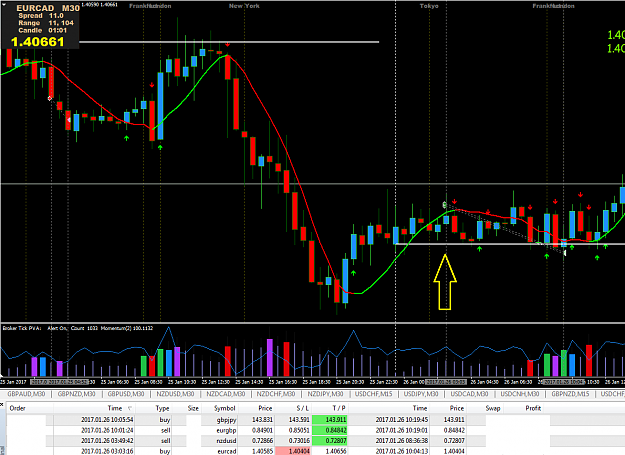625x455 pixels.
Task: Switch to the NZDUSD,M30 tab
Action: pyautogui.click(x=175, y=394)
